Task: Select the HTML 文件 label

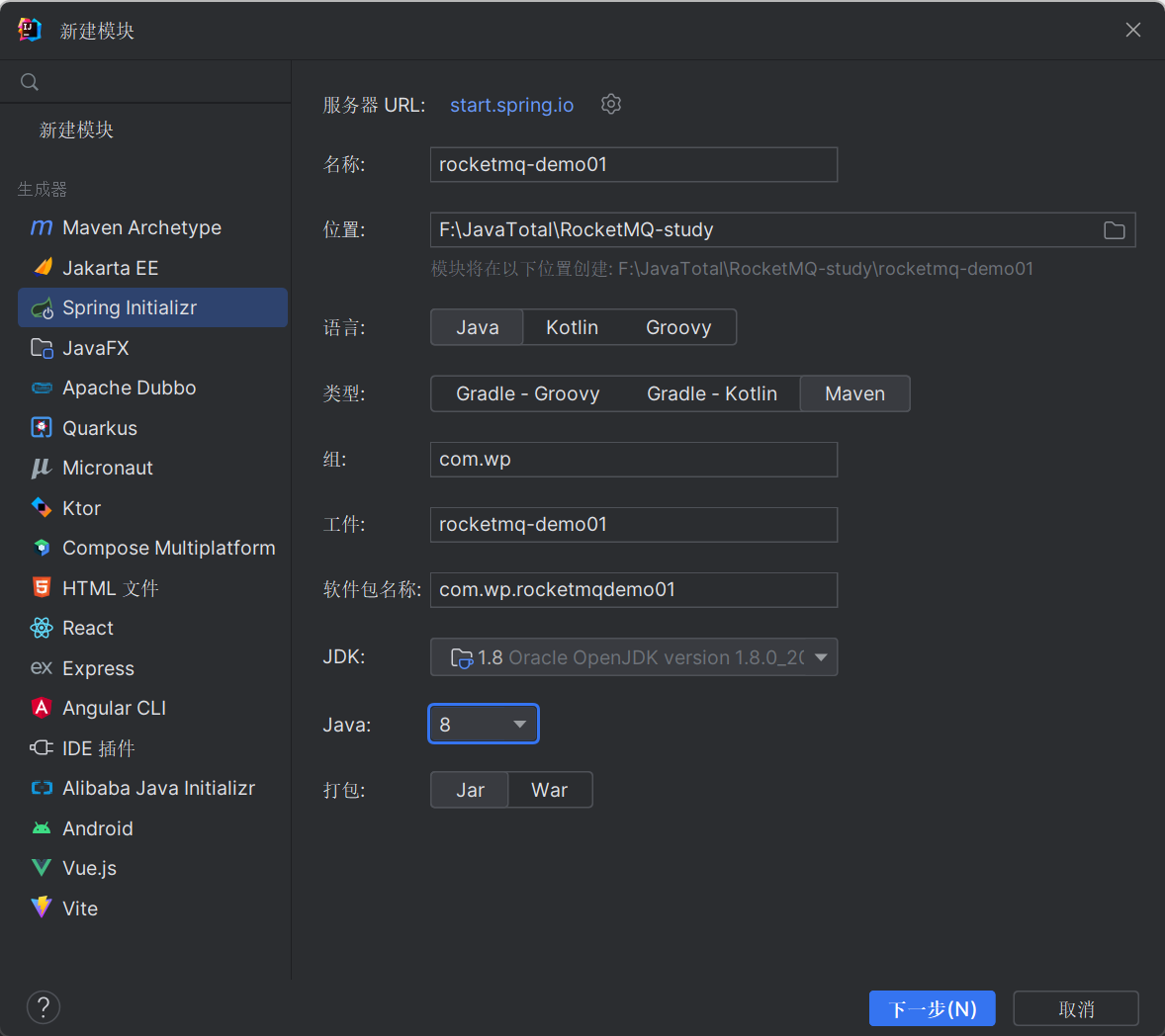Action: coord(111,587)
